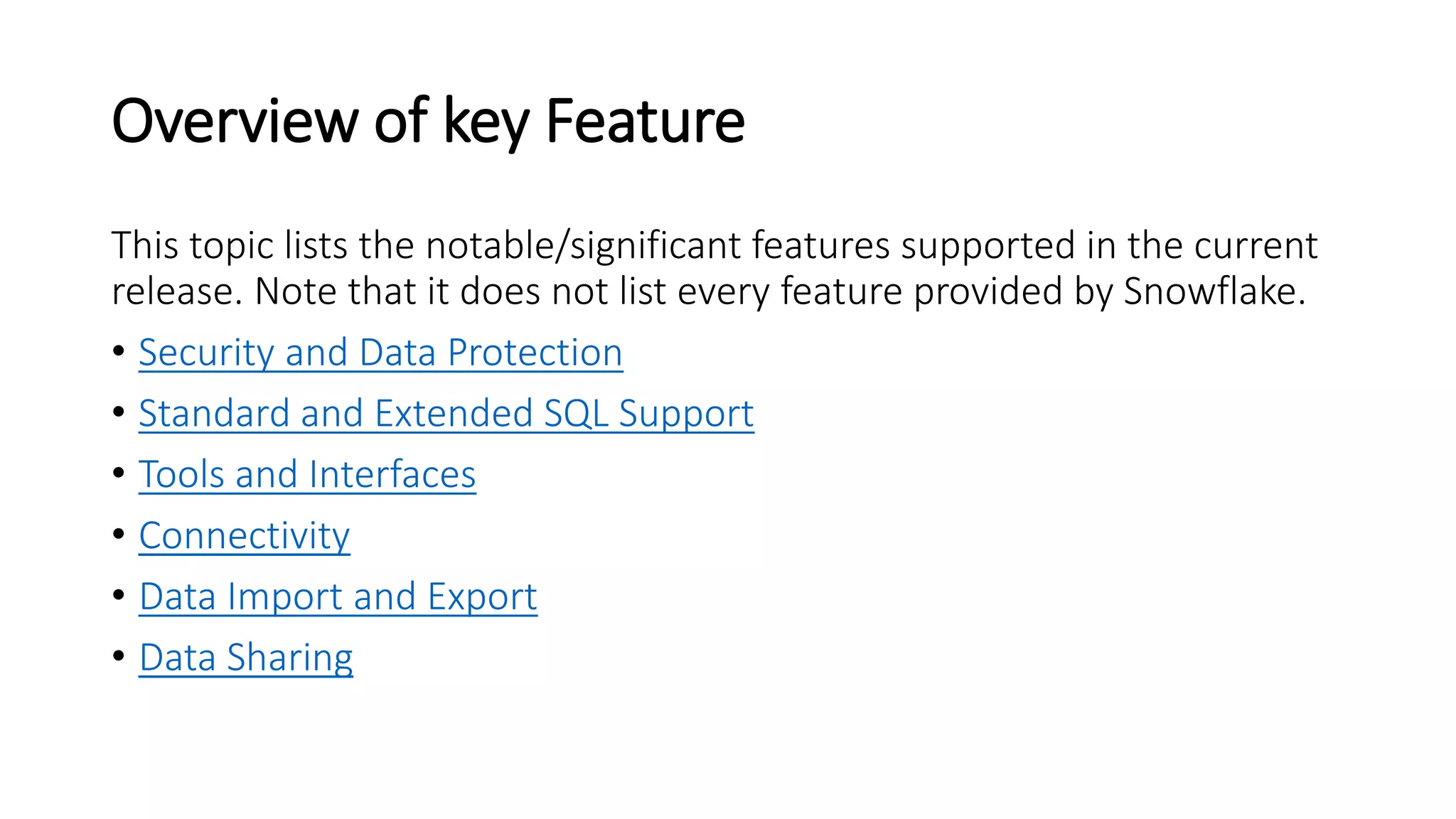This screenshot has width=1456, height=819.
Task: Open the Security and Data Protection link
Action: click(380, 353)
